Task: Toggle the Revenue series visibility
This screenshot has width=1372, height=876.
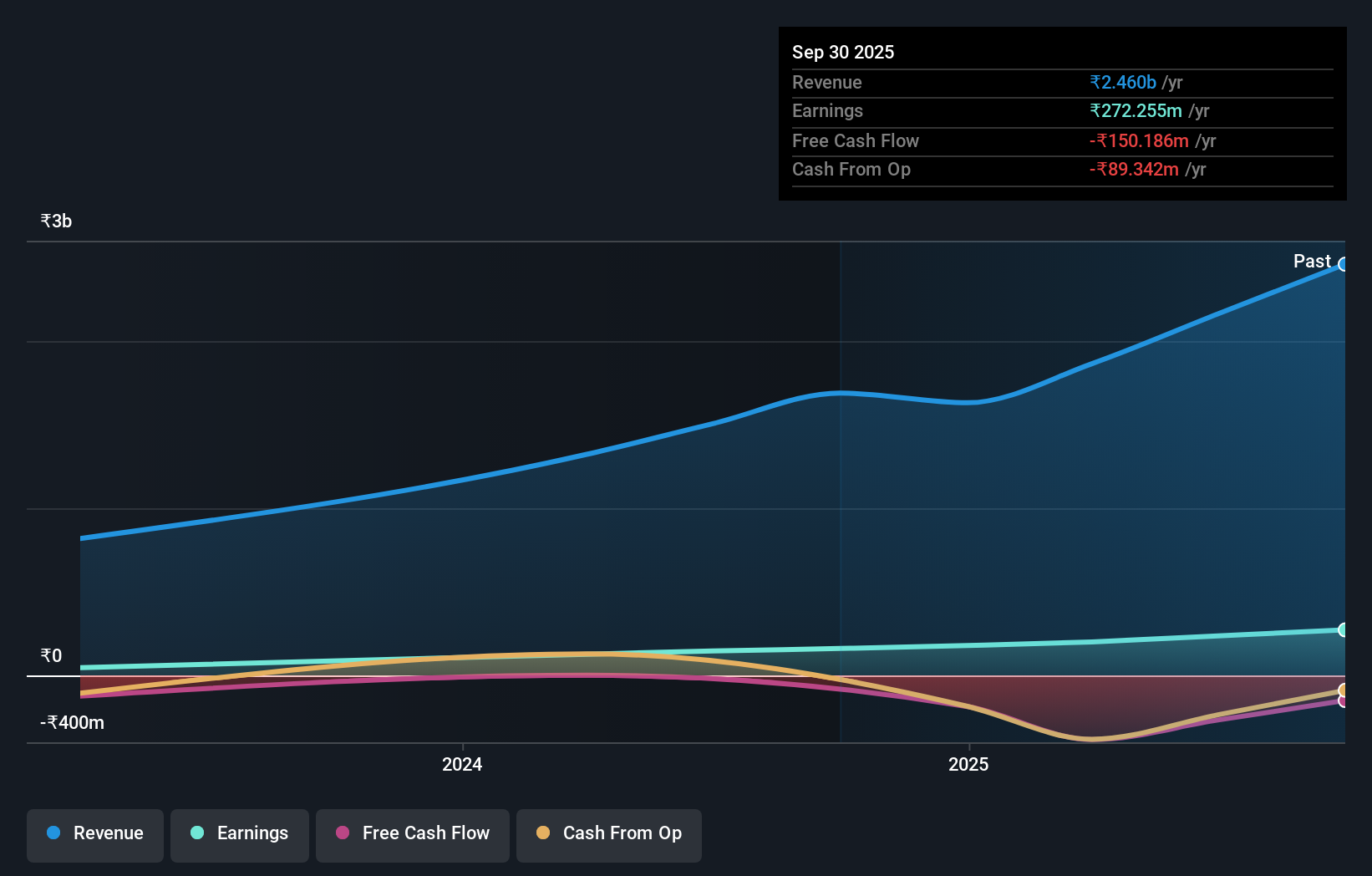Action: 94,834
